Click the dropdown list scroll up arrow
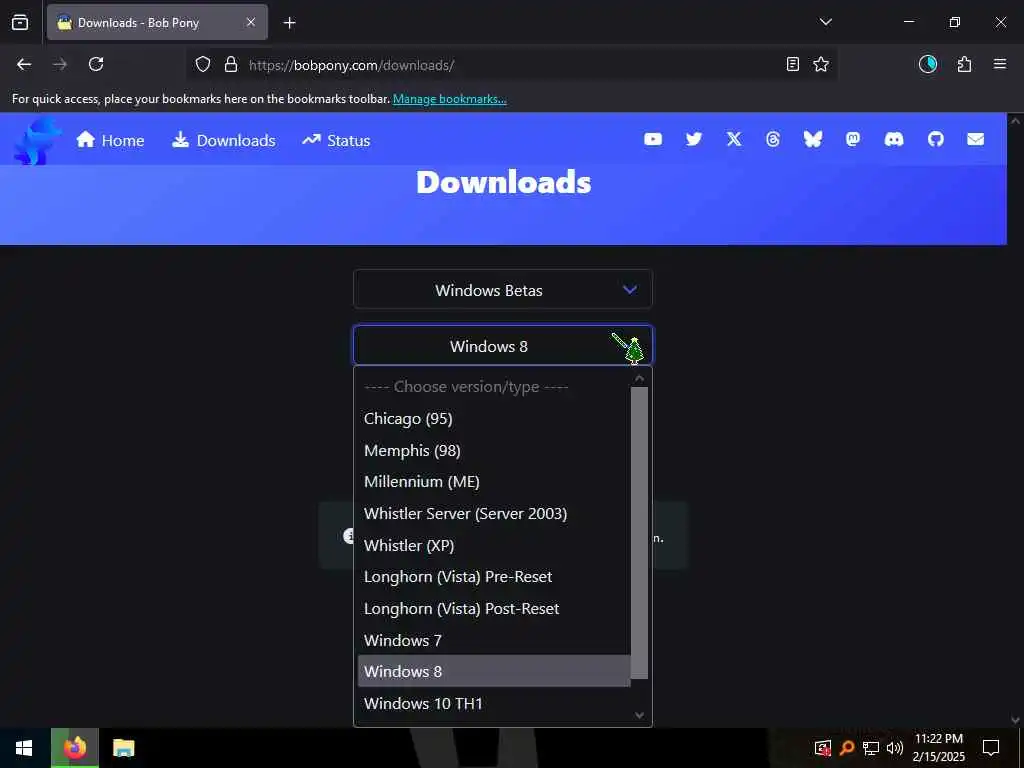This screenshot has height=768, width=1024. [639, 377]
